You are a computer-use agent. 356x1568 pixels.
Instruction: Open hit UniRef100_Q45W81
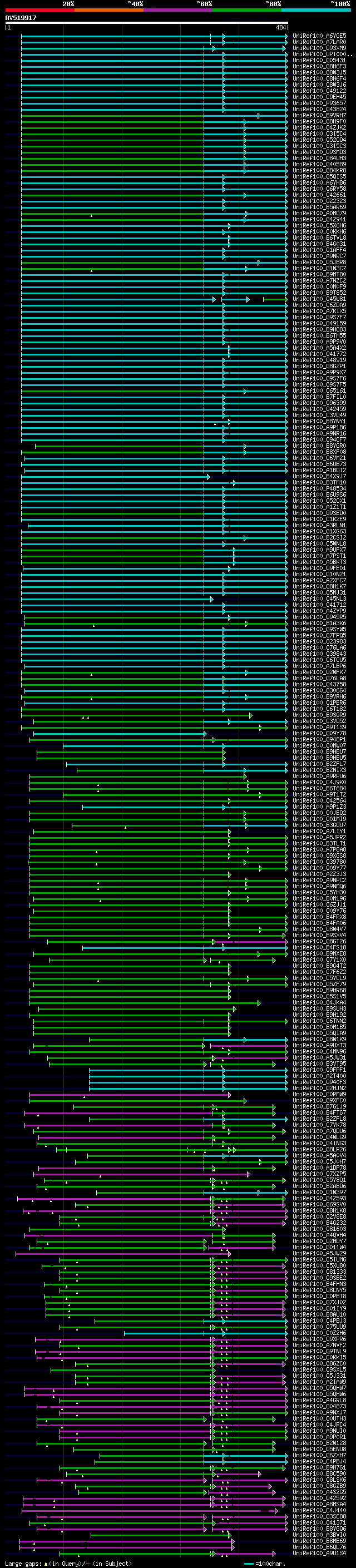[319, 299]
